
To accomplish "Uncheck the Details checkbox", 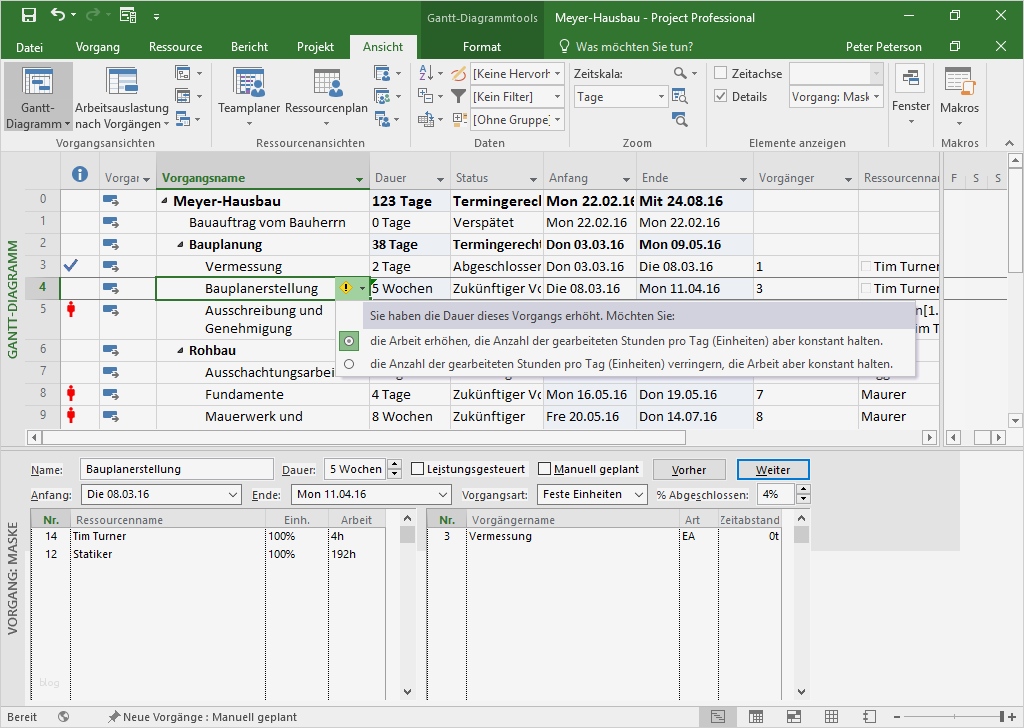I will pyautogui.click(x=721, y=97).
